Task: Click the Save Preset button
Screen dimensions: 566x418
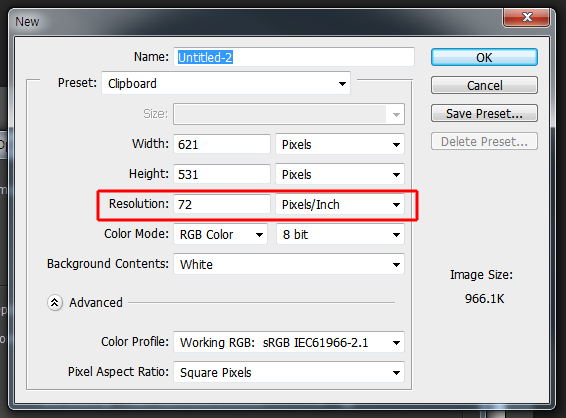Action: click(484, 113)
